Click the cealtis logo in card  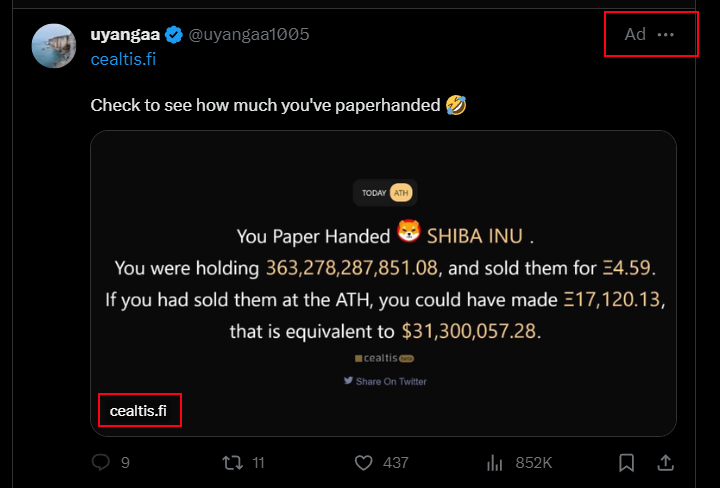[384, 358]
